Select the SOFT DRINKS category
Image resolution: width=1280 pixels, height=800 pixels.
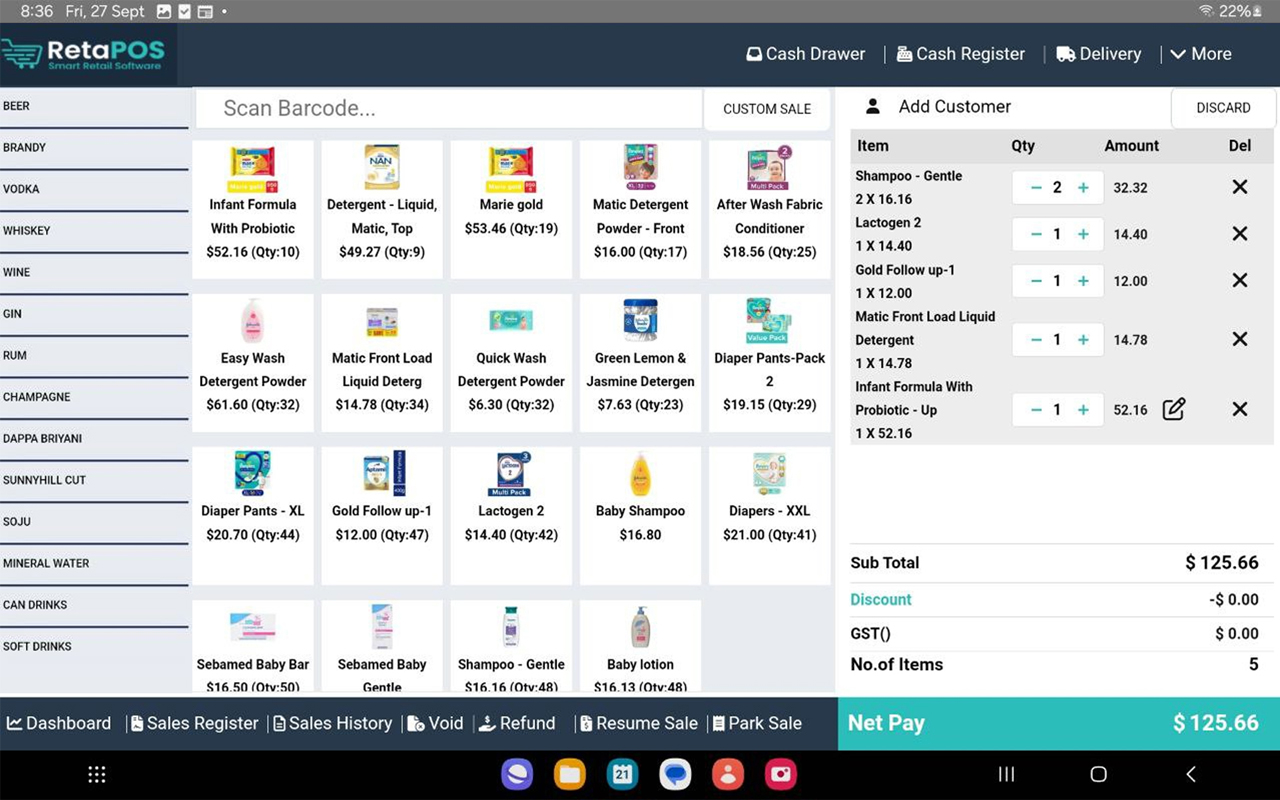94,647
